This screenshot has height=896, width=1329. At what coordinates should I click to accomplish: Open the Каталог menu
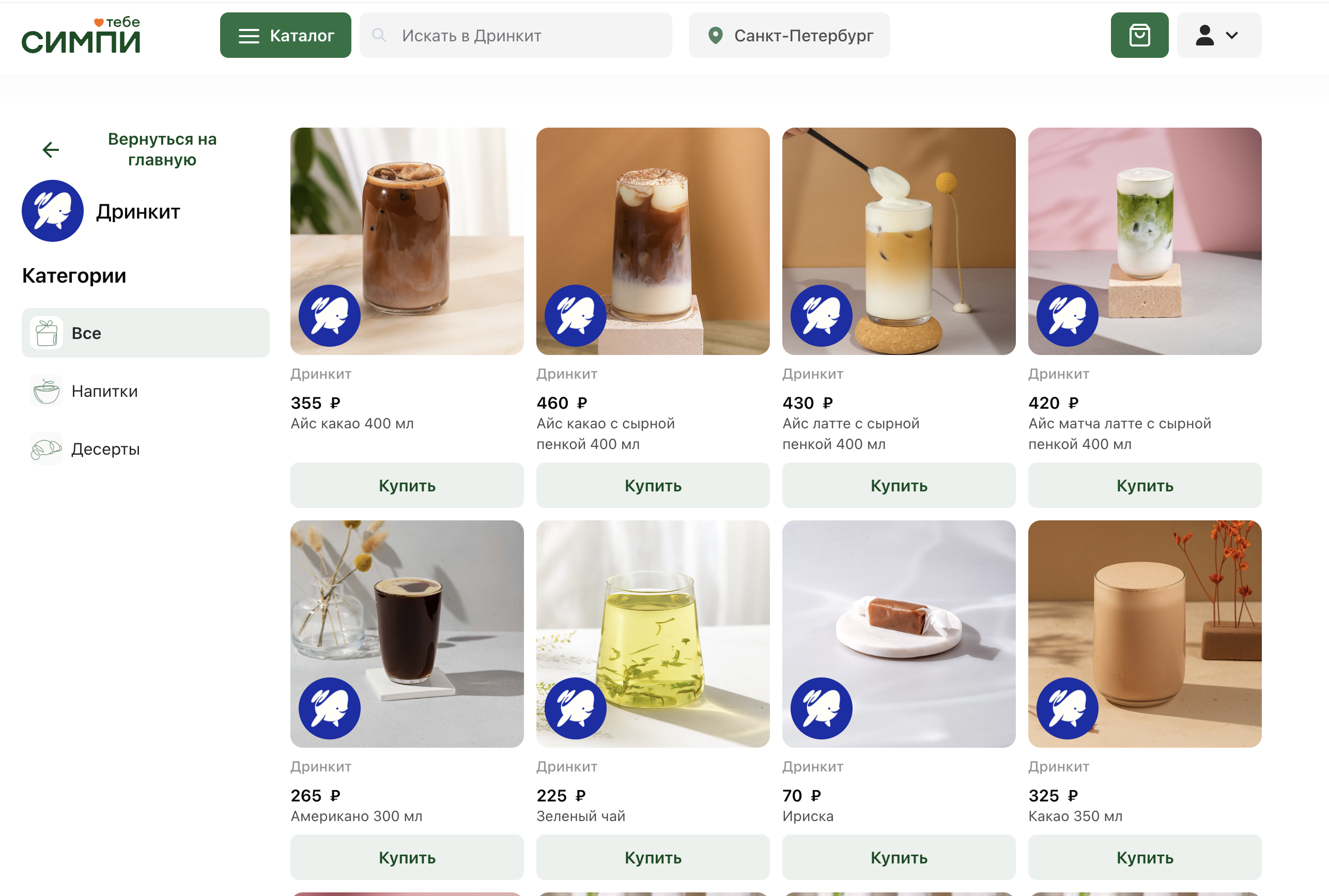285,36
